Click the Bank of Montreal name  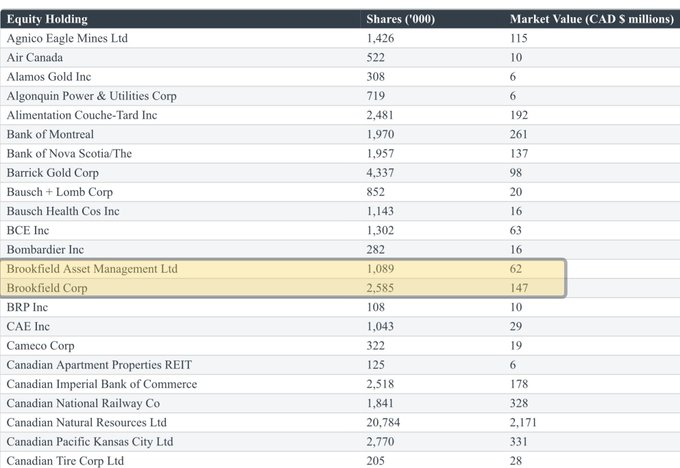(x=50, y=134)
